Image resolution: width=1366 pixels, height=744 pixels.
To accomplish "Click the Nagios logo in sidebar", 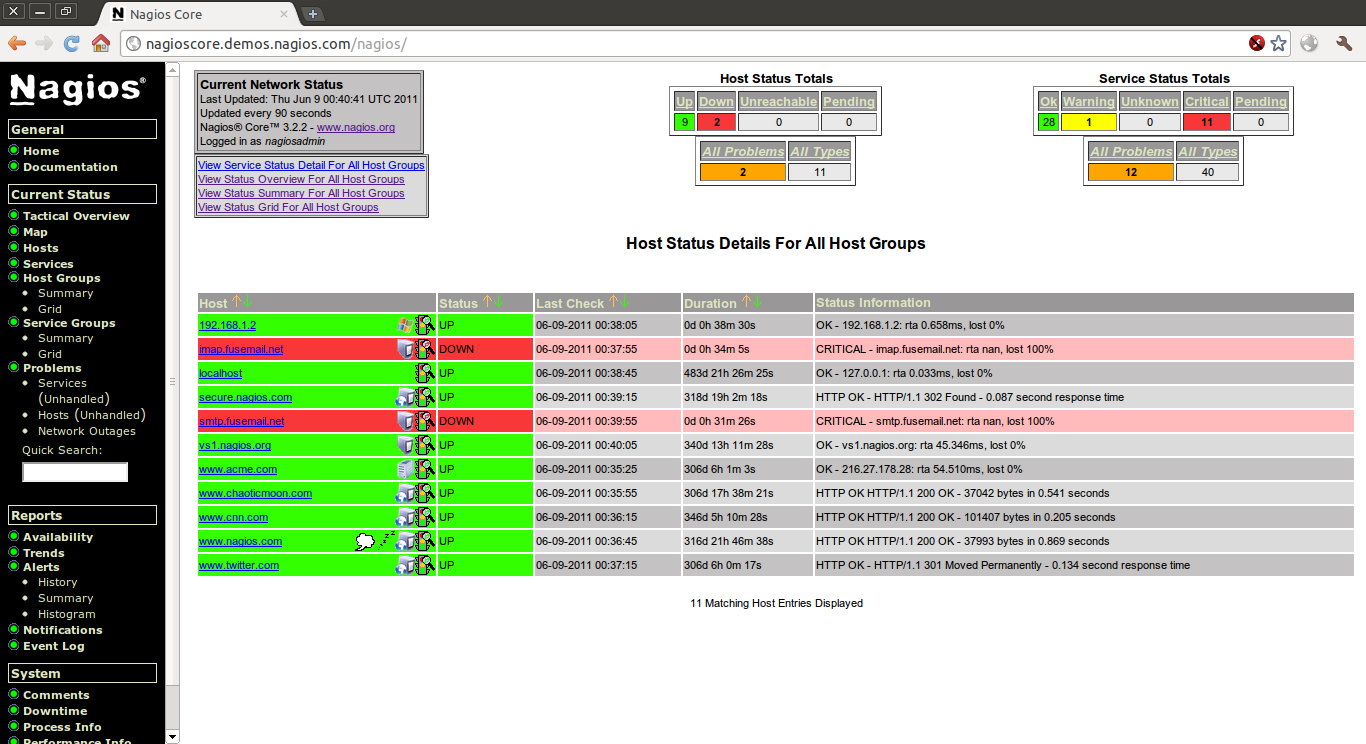I will pos(78,88).
